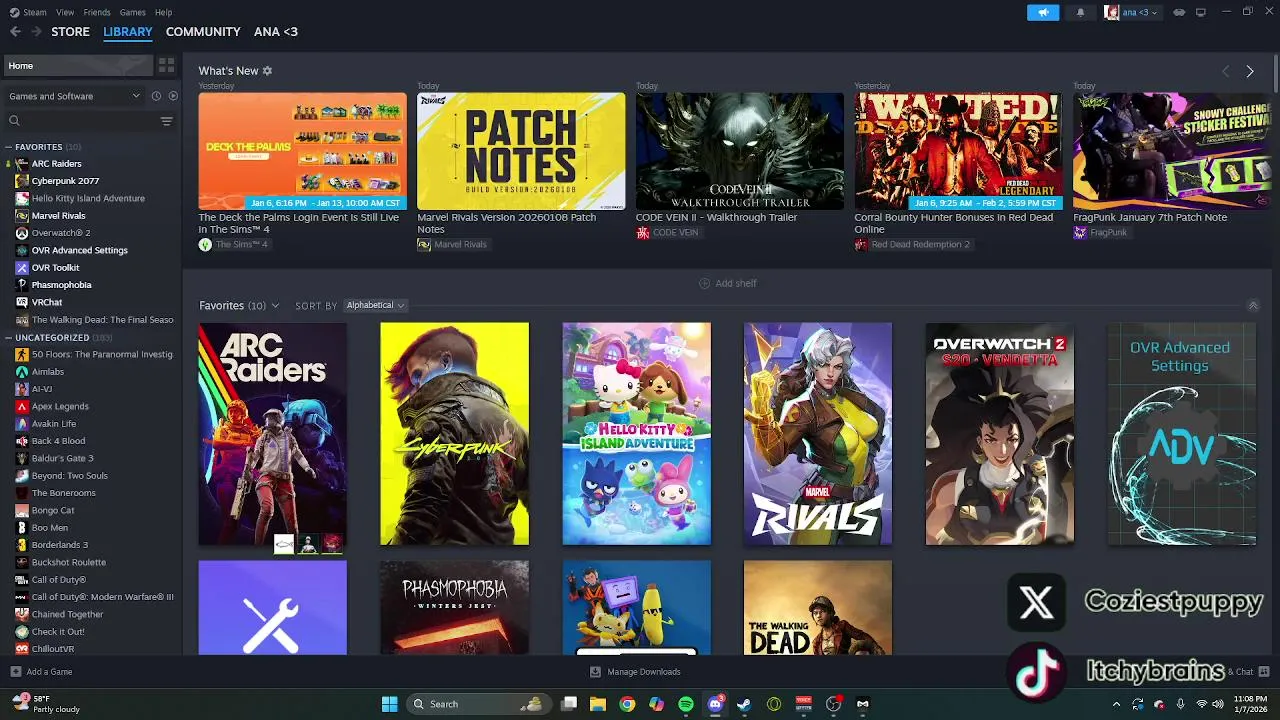
Task: Open OVR Advanced Settings cover tile
Action: (1182, 434)
